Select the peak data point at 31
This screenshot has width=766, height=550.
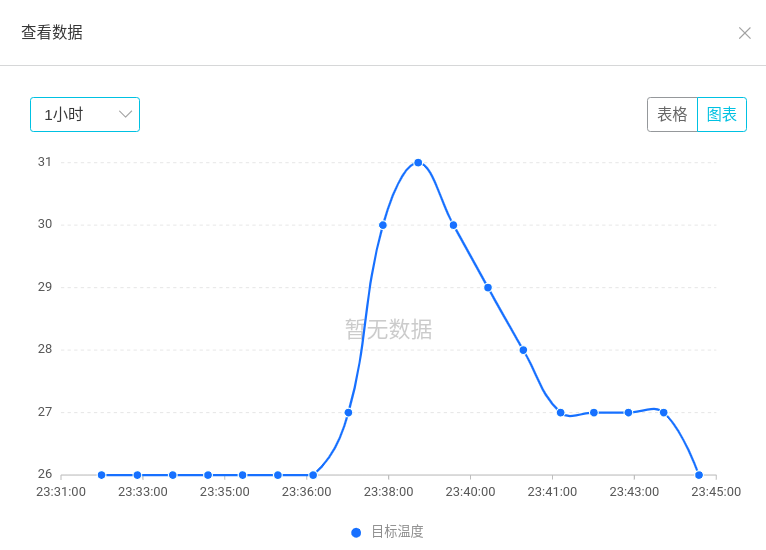(418, 163)
